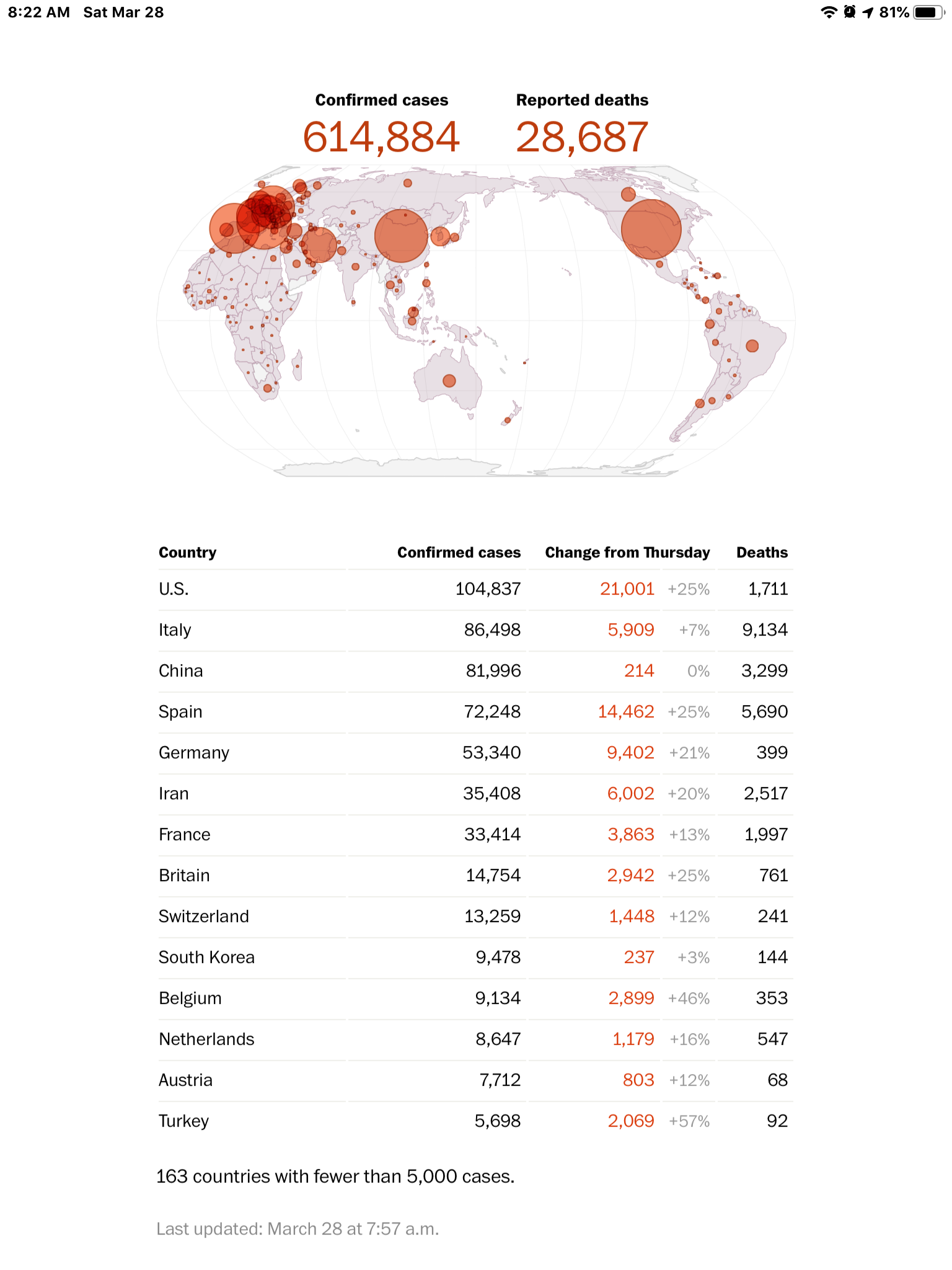This screenshot has height=1270, width=952.
Task: Tap the Australia case bubble on map
Action: tap(449, 381)
